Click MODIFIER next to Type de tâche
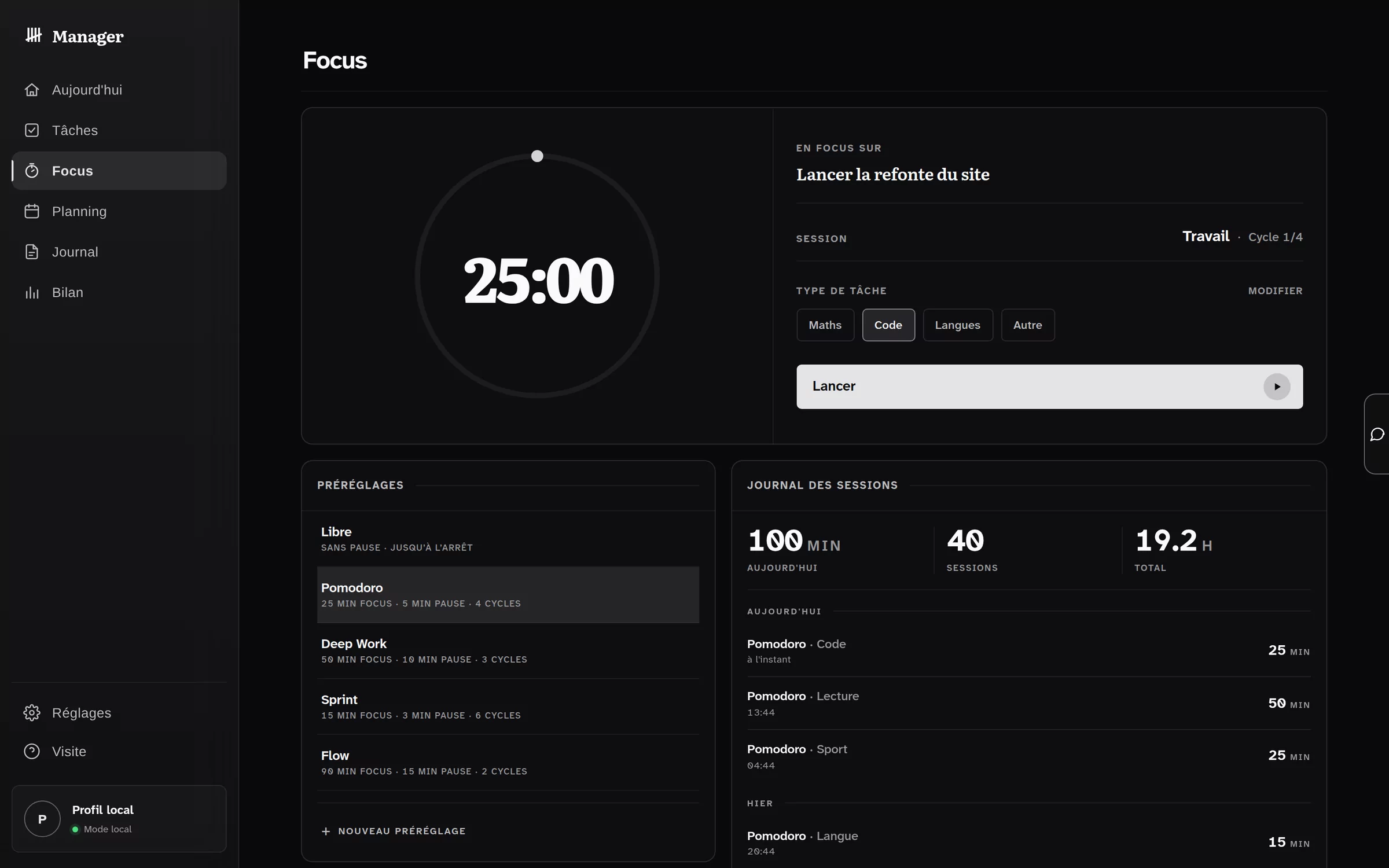Image resolution: width=1389 pixels, height=868 pixels. coord(1275,291)
